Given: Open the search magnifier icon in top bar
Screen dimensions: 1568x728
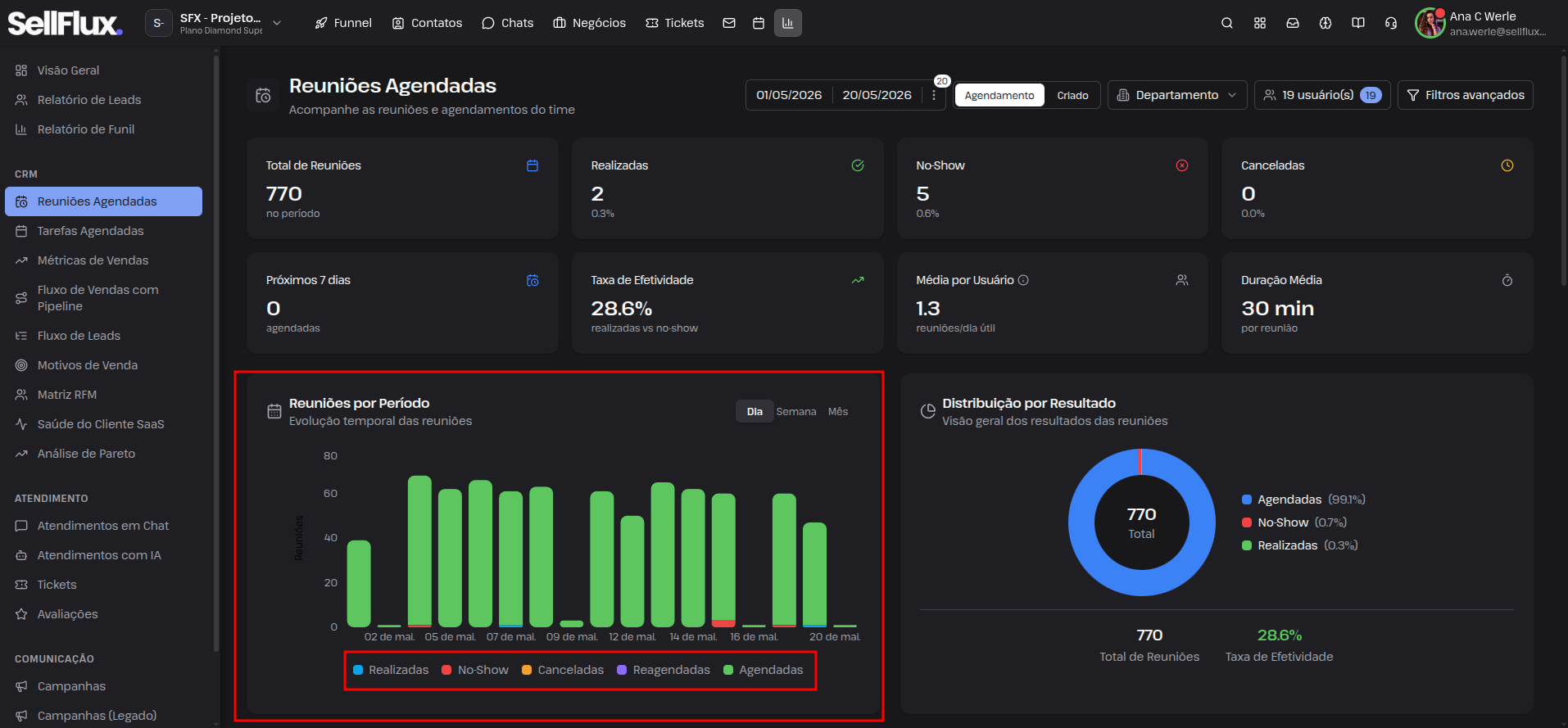Looking at the screenshot, I should coord(1226,23).
